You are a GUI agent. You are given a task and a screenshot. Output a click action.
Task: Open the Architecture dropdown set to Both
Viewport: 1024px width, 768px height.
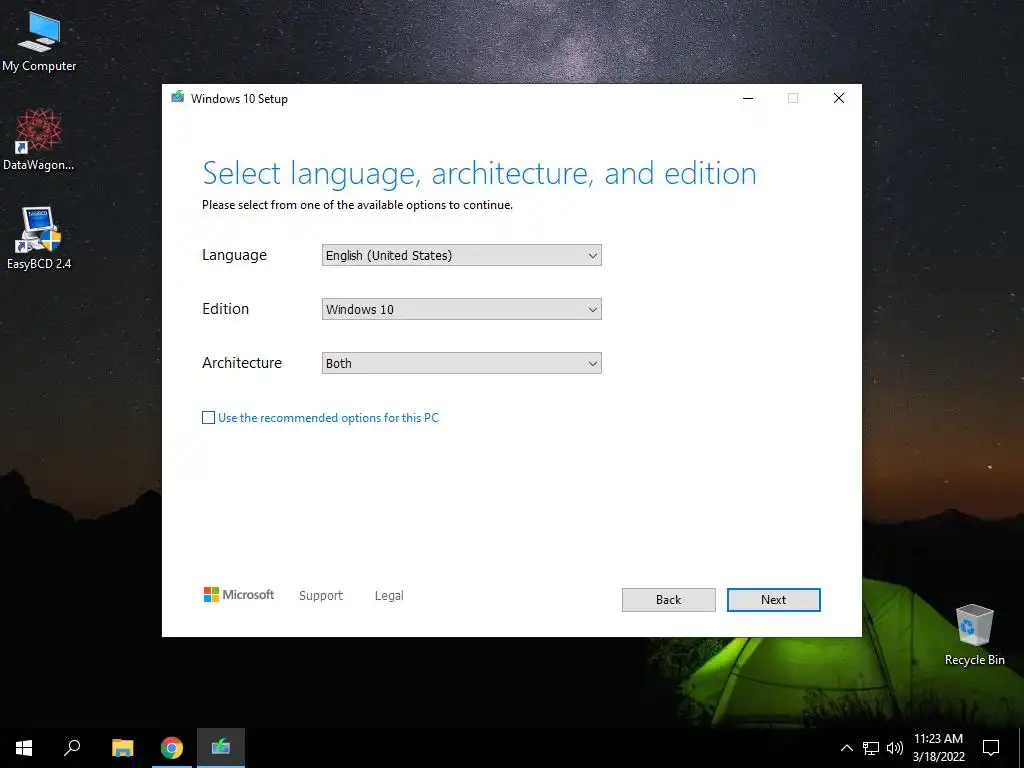coord(462,363)
